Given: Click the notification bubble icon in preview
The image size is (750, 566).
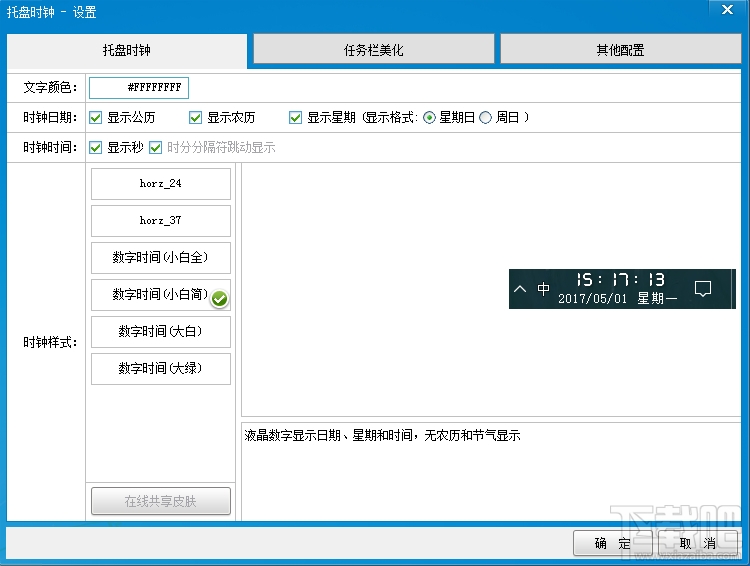Looking at the screenshot, I should [x=703, y=289].
